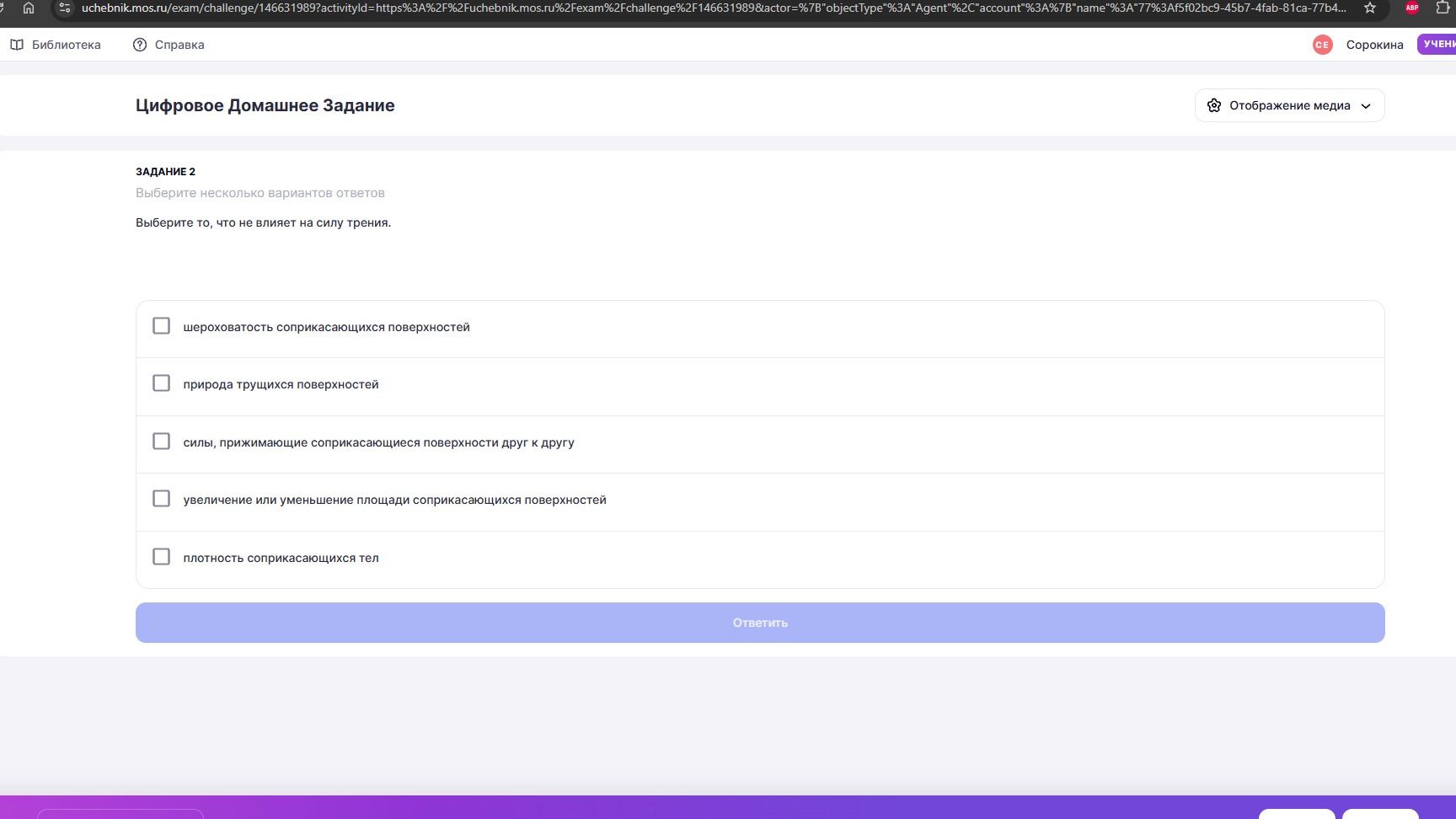Click the Сорокина user name
This screenshot has height=819, width=1456.
pyautogui.click(x=1374, y=45)
